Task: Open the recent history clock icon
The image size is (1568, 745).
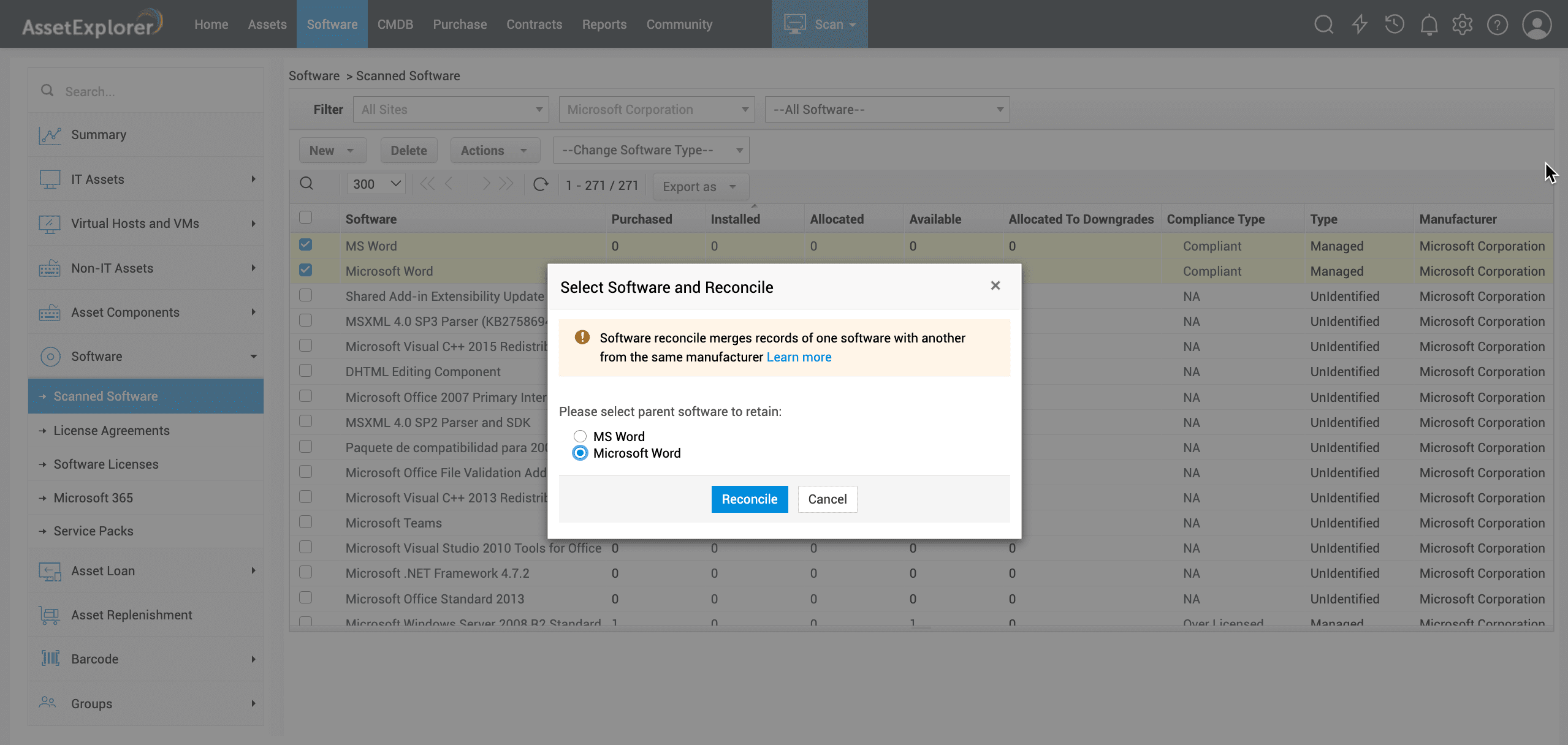Action: click(x=1394, y=25)
